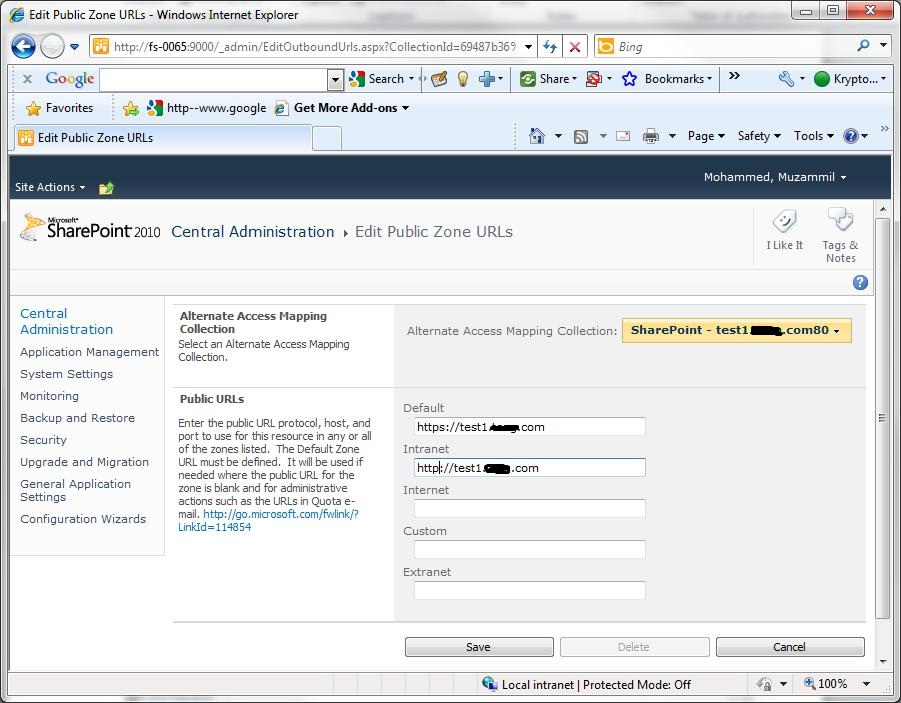Click the Google toolbar blue plus icon
This screenshot has height=703, width=901.
pos(487,79)
